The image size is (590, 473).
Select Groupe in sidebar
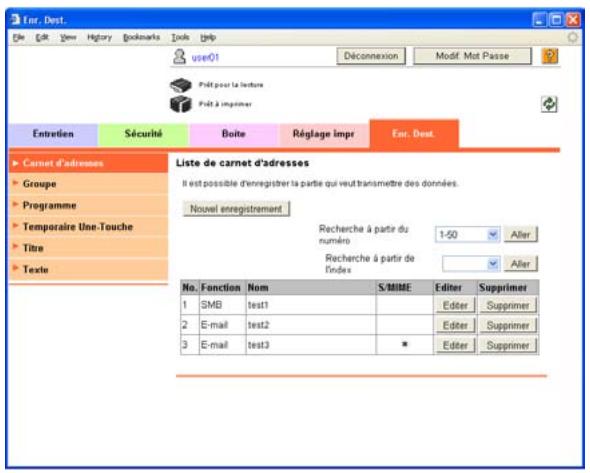[88, 184]
